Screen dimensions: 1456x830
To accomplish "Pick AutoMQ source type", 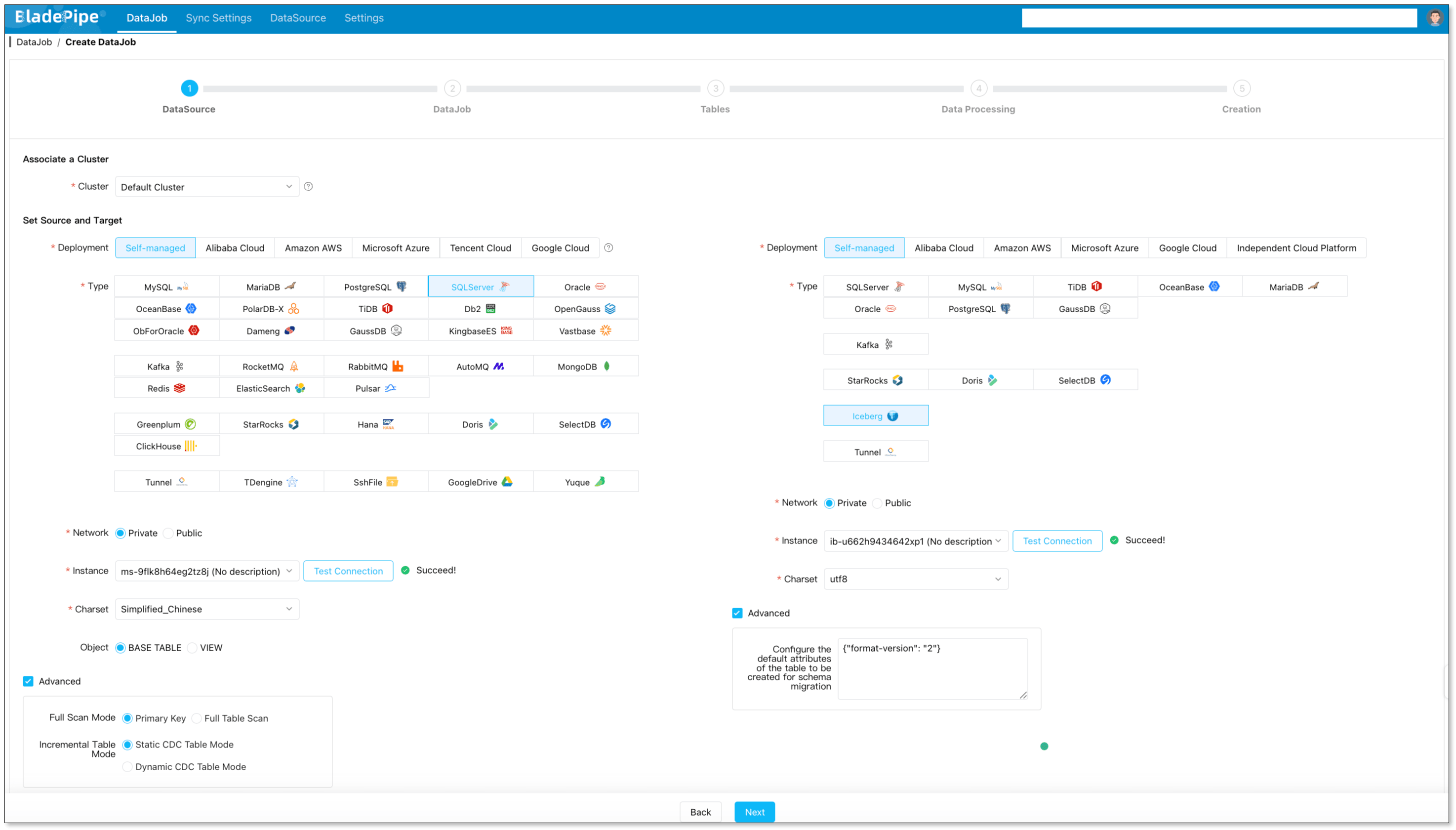I will pyautogui.click(x=481, y=366).
